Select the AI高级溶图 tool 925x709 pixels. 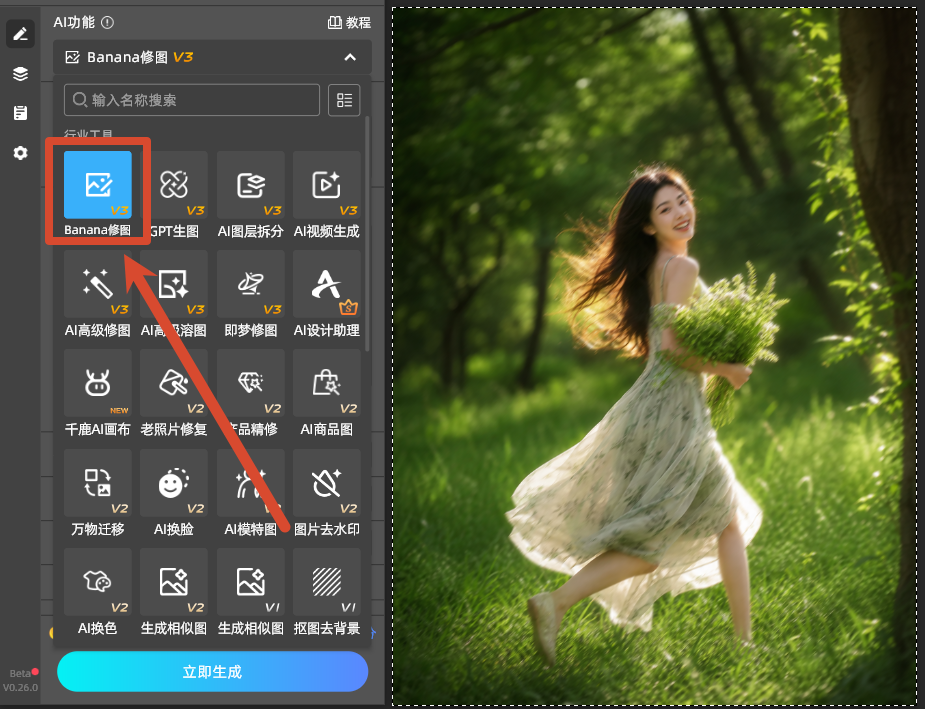174,284
